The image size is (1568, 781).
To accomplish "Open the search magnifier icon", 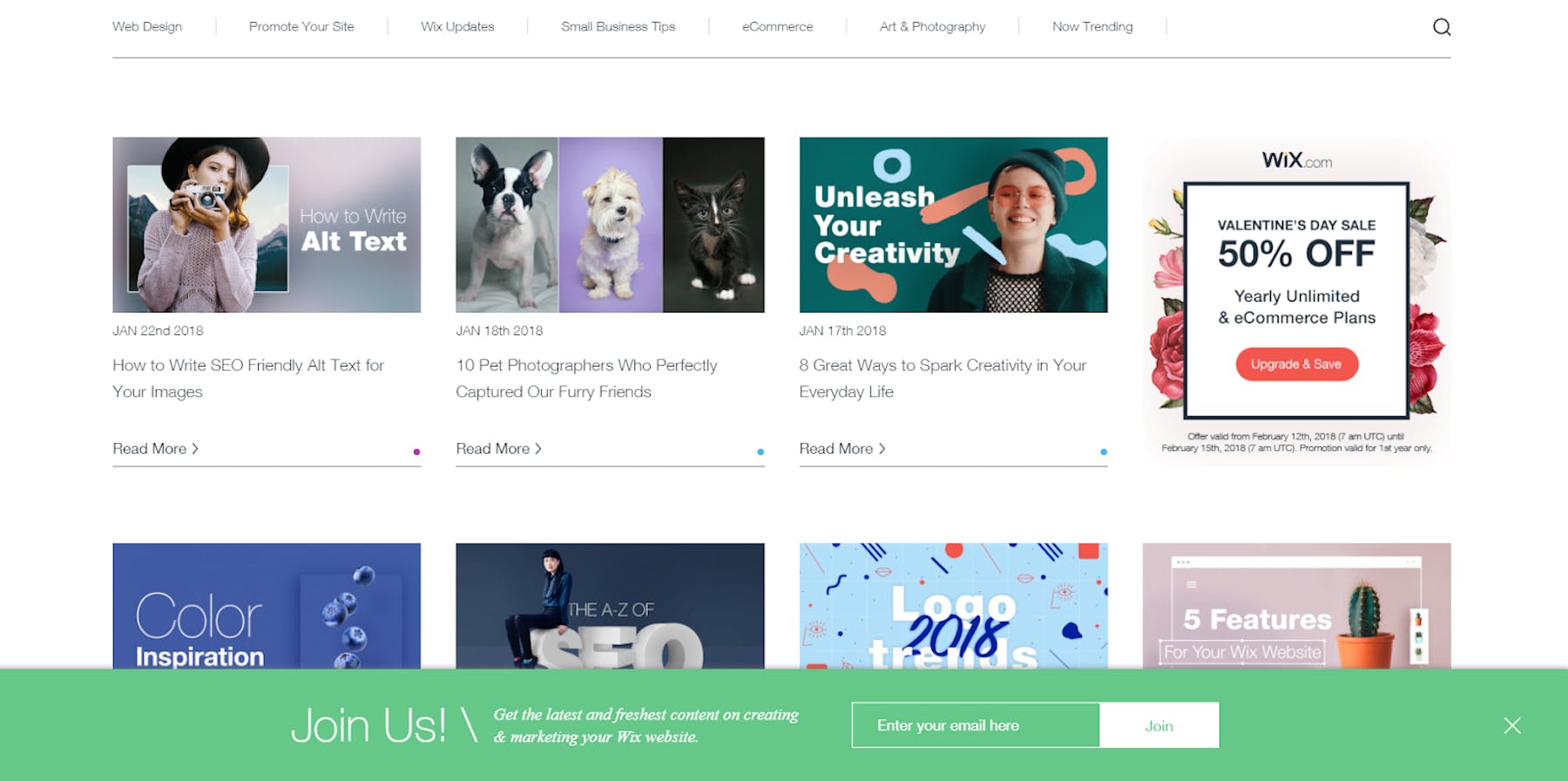I will pyautogui.click(x=1442, y=27).
